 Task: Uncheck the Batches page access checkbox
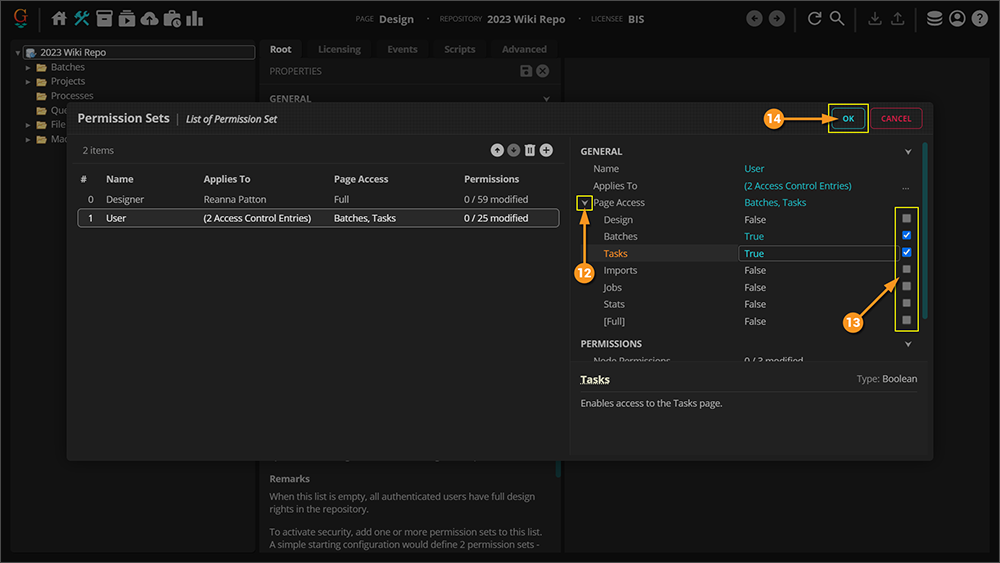tap(906, 236)
